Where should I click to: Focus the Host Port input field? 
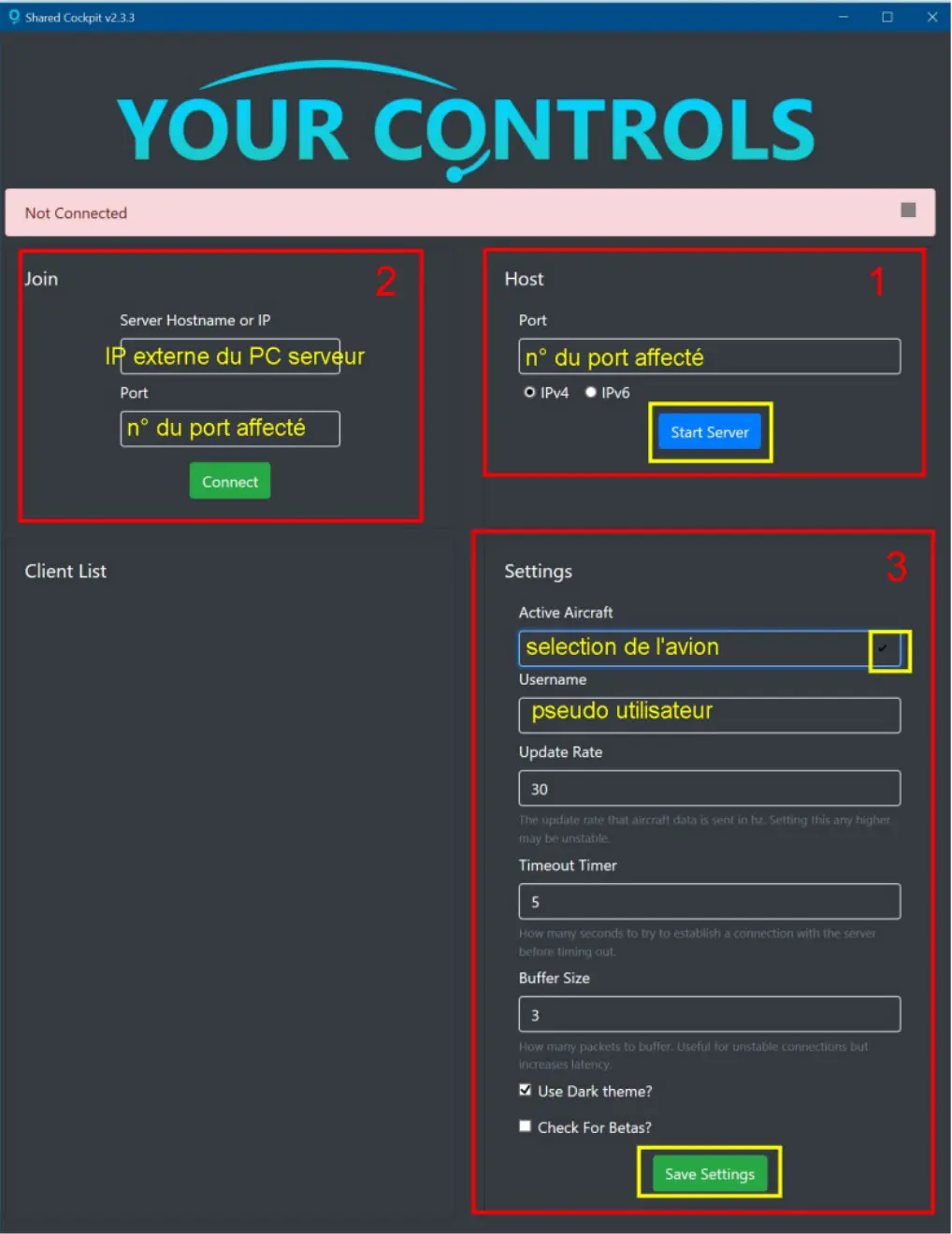[x=710, y=356]
